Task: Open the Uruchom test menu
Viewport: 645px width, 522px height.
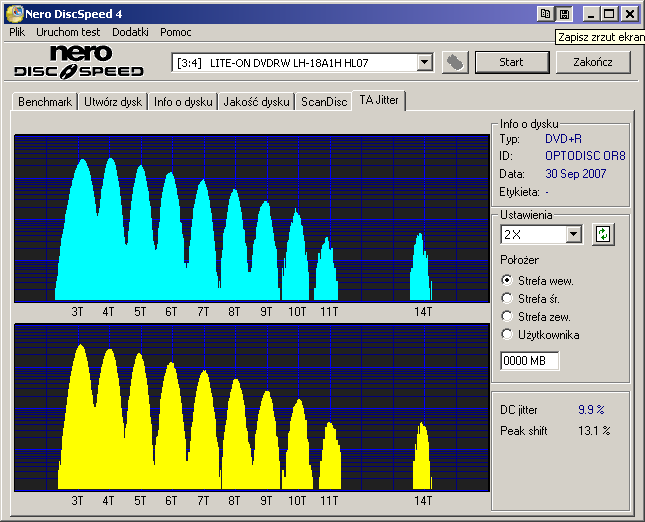Action: coord(68,32)
